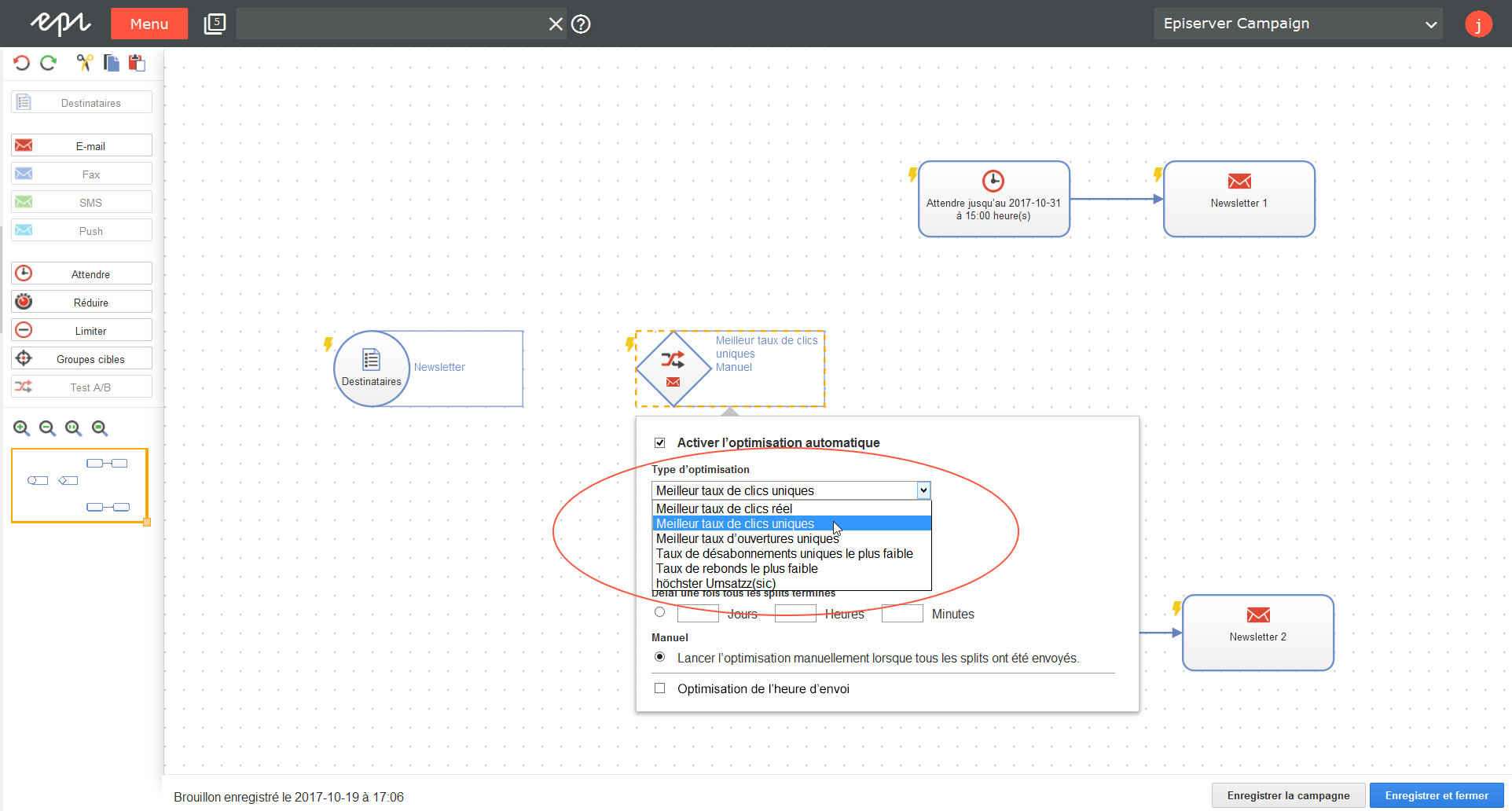Click Enregistrer la campagne button

coord(1288,795)
